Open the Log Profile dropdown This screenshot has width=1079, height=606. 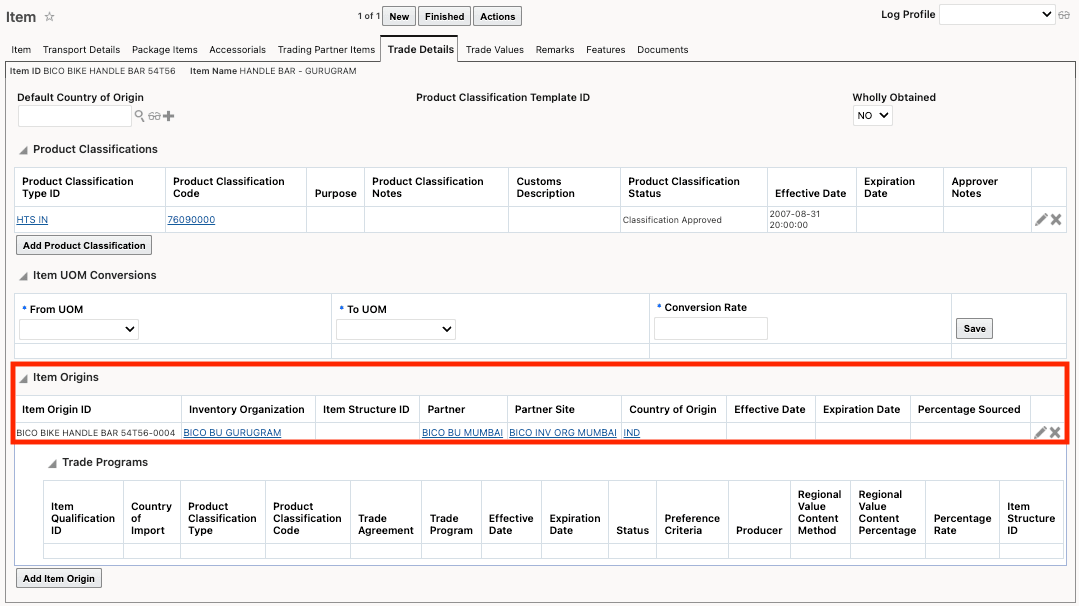tap(997, 14)
